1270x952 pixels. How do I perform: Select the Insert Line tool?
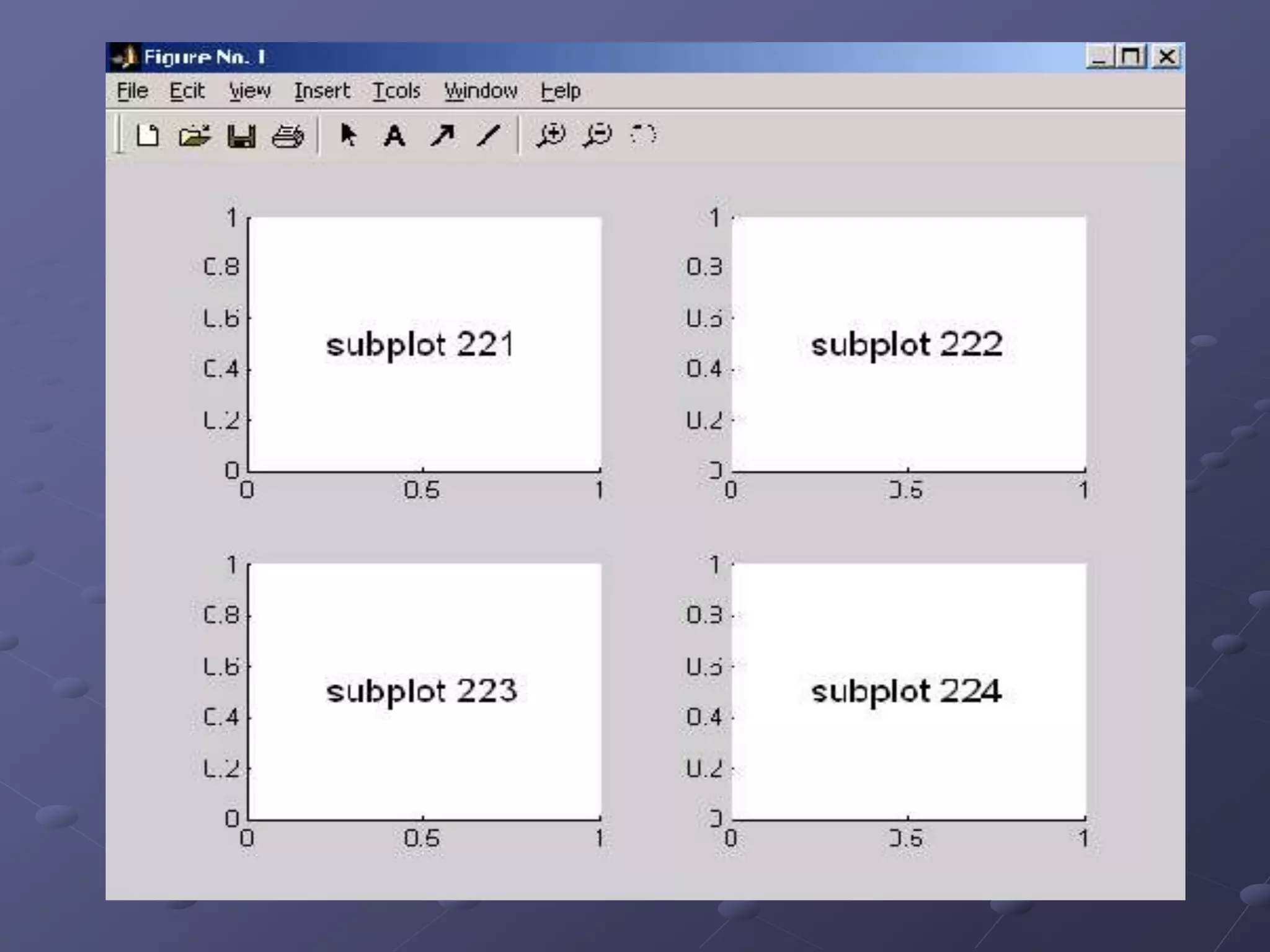[x=489, y=135]
